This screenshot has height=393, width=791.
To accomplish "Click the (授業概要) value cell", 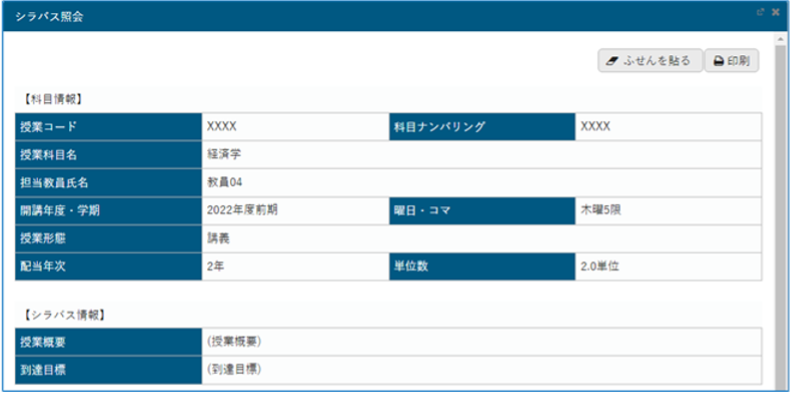I will tap(482, 342).
